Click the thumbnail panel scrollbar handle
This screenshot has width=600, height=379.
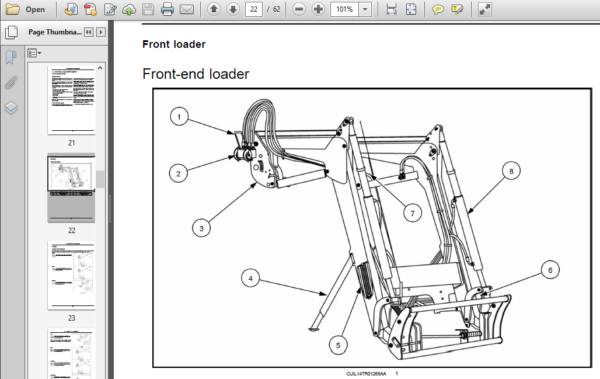100,179
